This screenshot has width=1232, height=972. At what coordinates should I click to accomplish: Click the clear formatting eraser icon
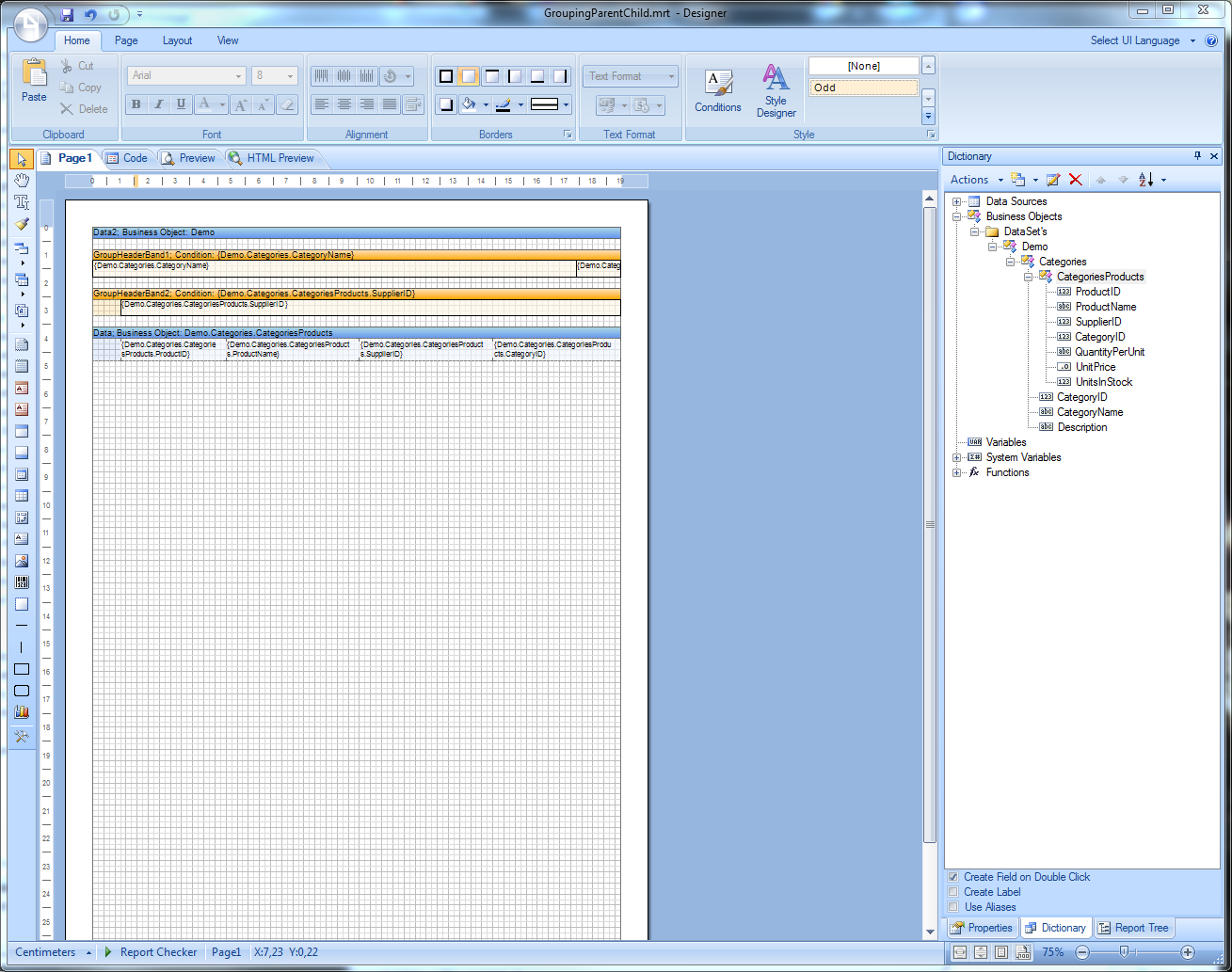tap(287, 104)
